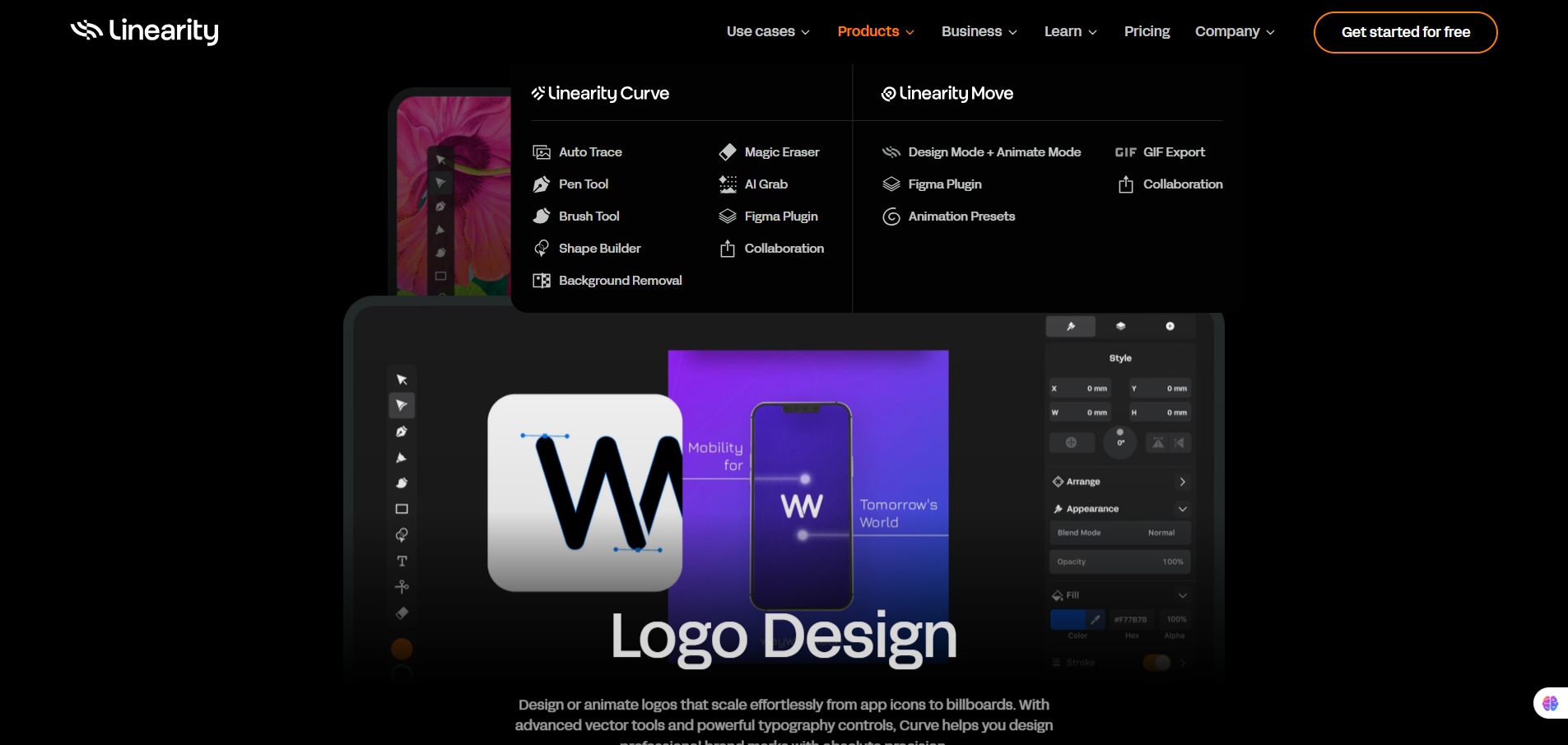Open Shape Builder via its icon
1568x745 pixels.
pyautogui.click(x=541, y=249)
